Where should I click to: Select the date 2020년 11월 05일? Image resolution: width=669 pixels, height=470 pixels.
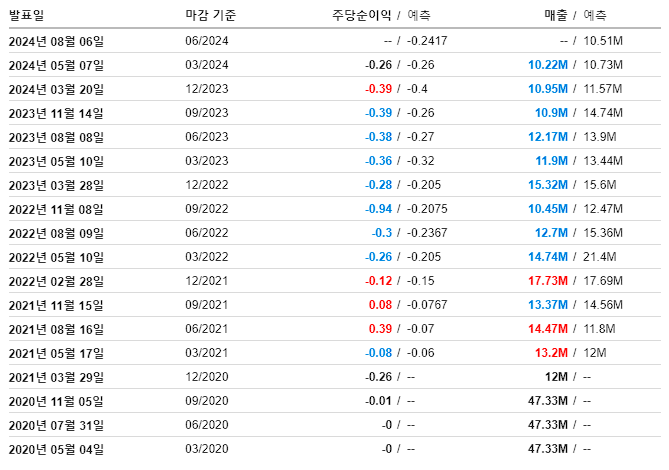56,401
